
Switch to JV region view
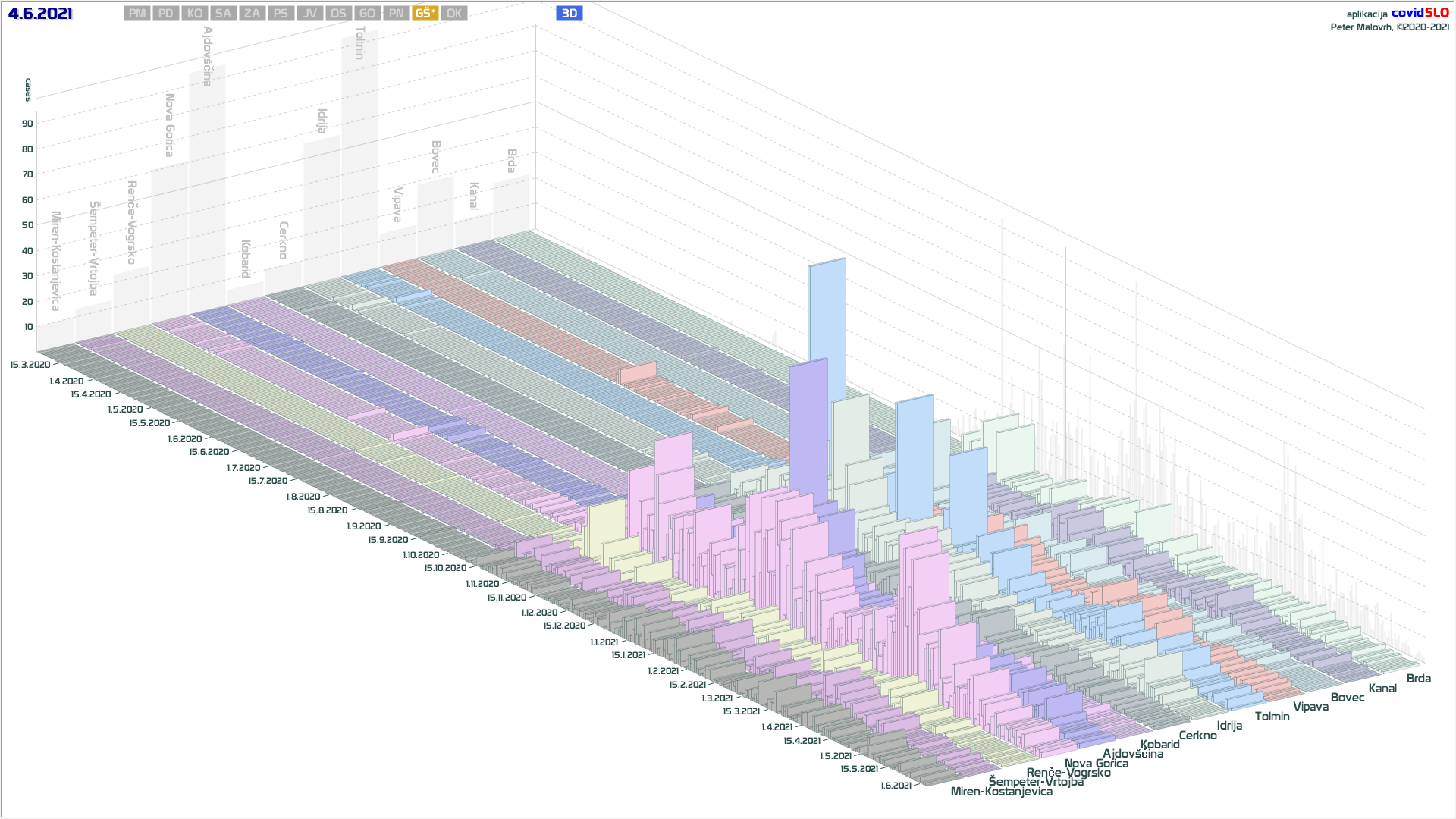click(x=309, y=14)
